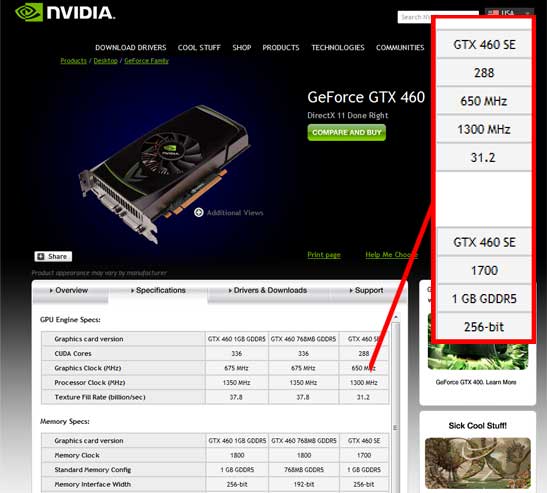The width and height of the screenshot is (547, 493).
Task: Switch to Drivers & Downloads tab
Action: [x=268, y=290]
